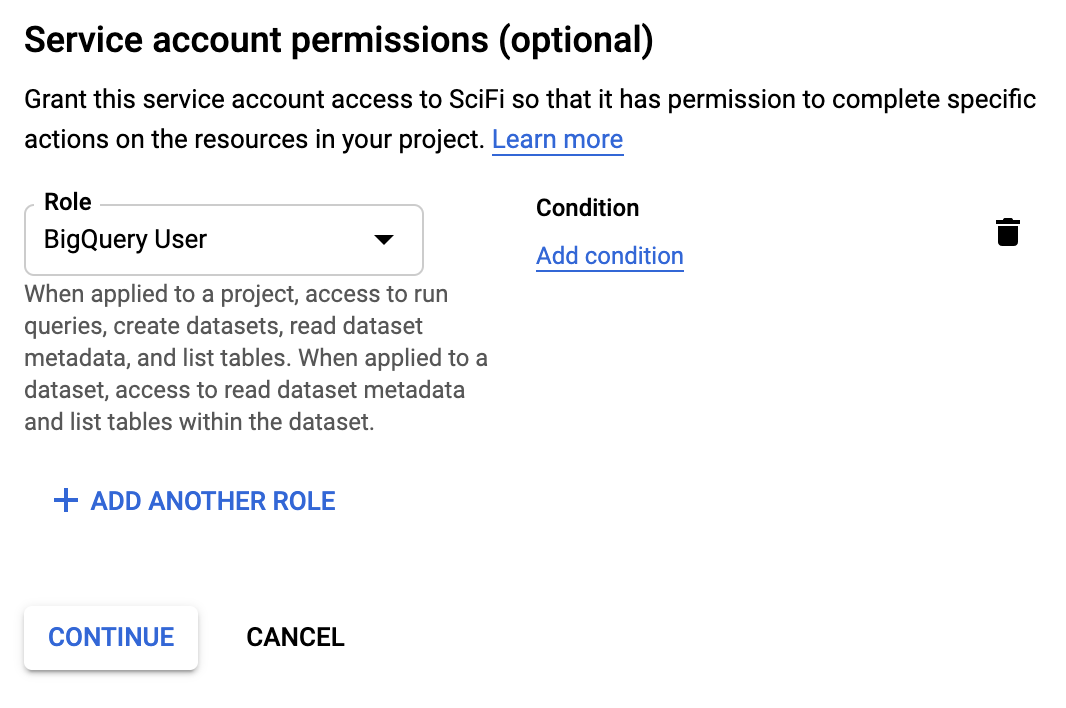1066x708 pixels.
Task: Remove the BigQuery User role via trash icon
Action: click(x=1008, y=231)
